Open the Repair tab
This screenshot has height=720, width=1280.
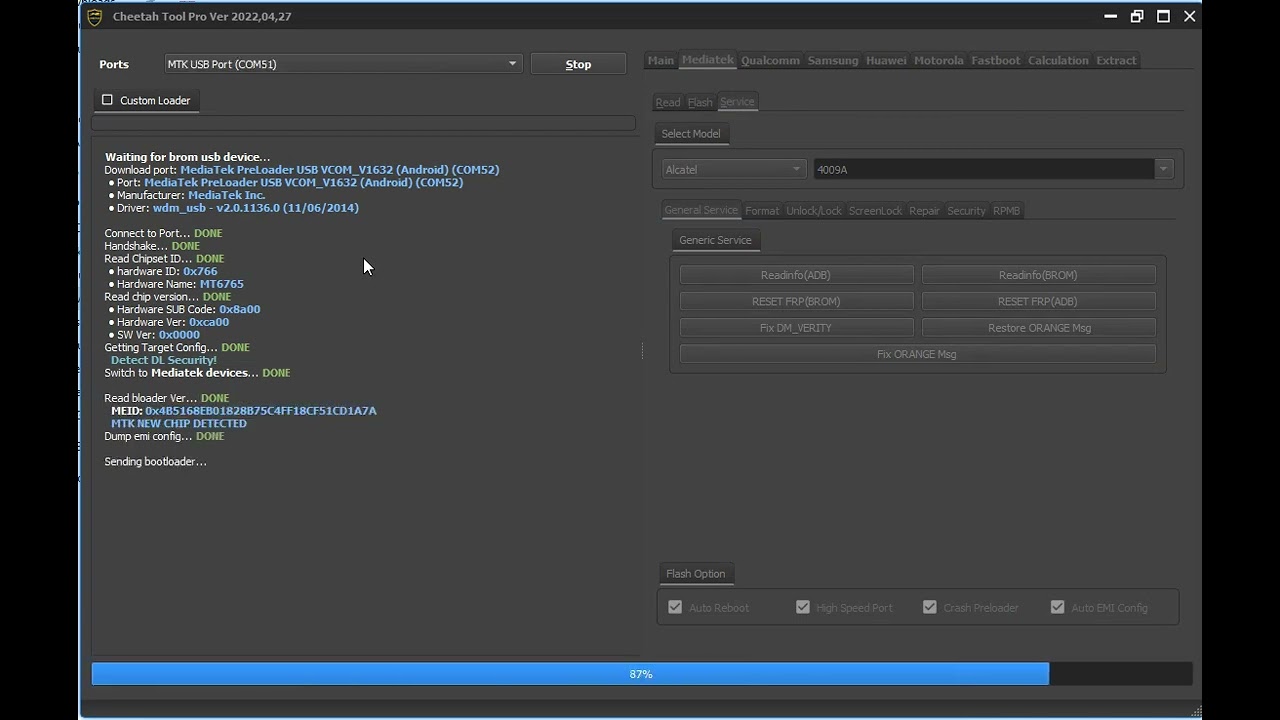(x=924, y=210)
